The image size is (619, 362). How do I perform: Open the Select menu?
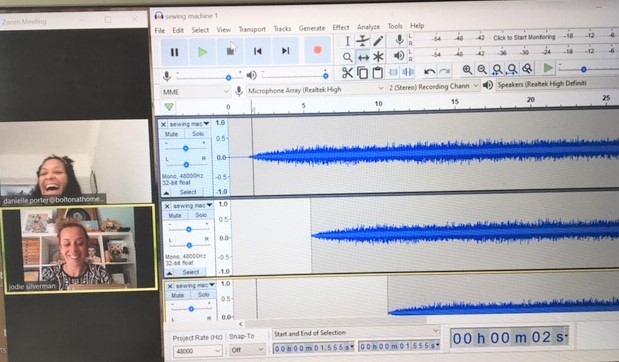click(x=200, y=30)
